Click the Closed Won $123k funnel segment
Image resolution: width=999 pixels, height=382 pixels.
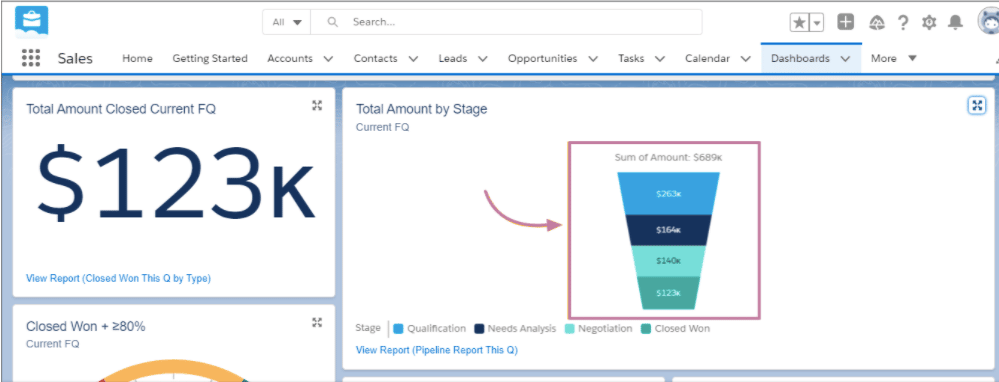[668, 293]
